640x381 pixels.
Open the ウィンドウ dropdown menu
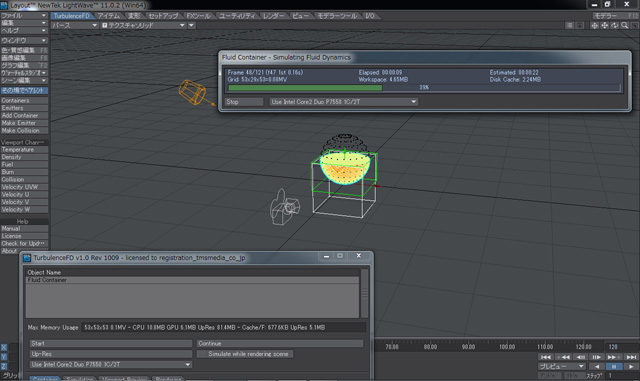tap(24, 40)
